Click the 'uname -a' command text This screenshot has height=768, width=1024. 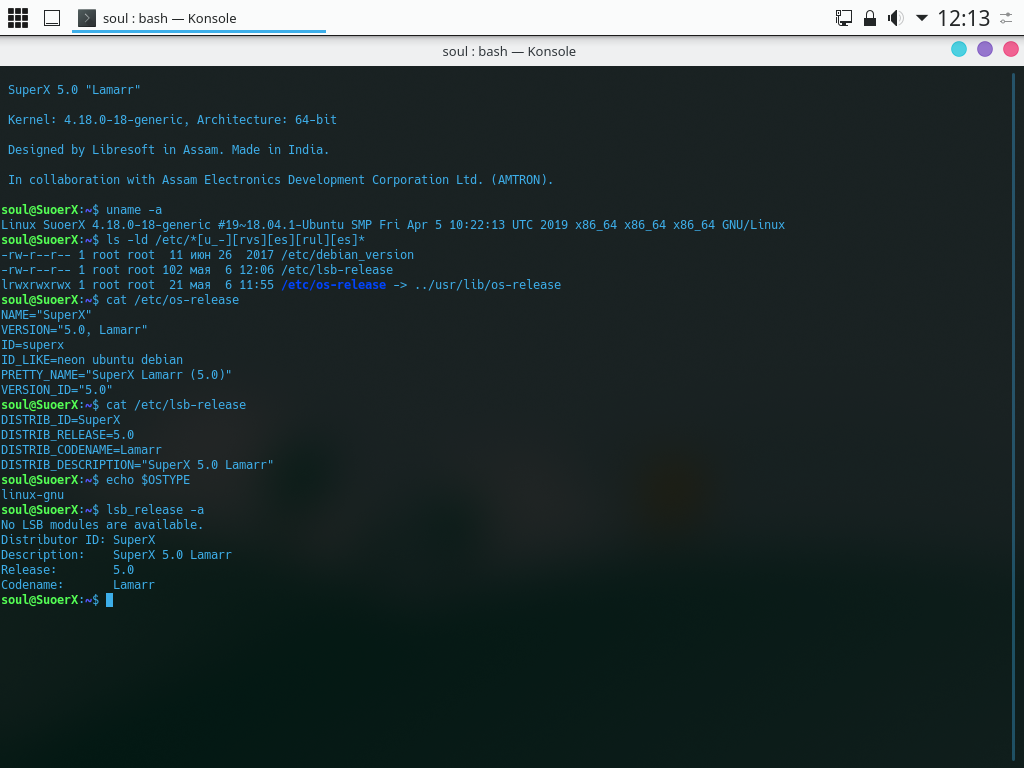tap(134, 210)
